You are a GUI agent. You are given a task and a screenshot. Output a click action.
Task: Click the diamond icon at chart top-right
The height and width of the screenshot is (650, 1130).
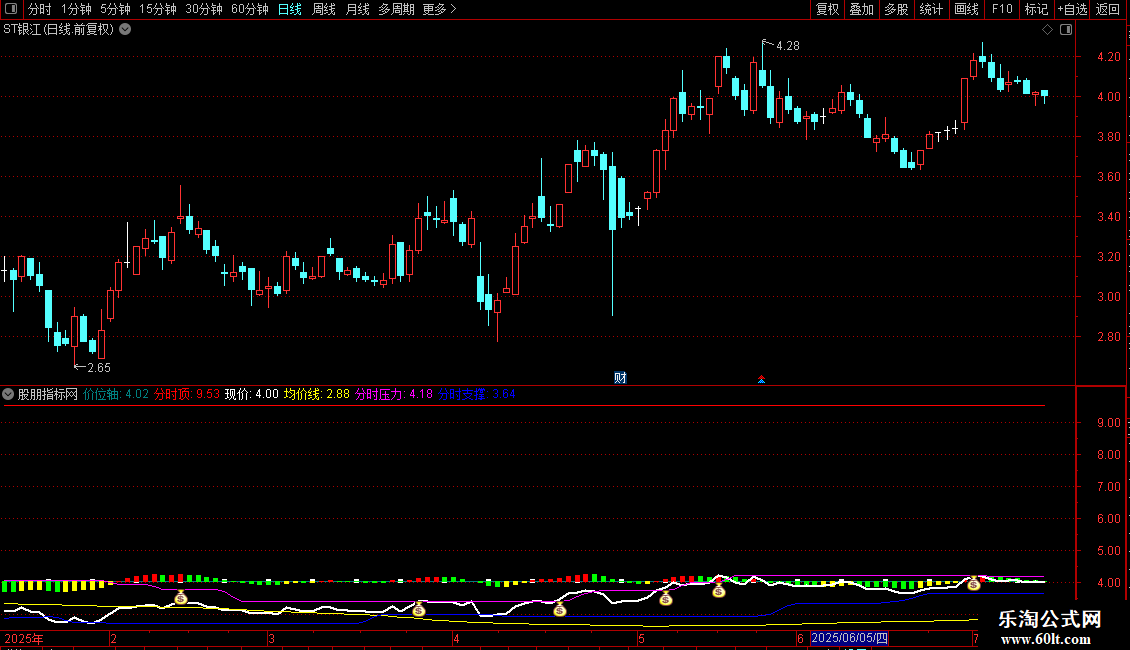(1048, 30)
